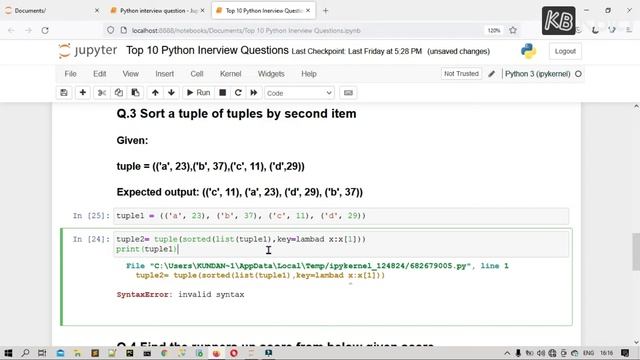Copy selected cells icon

[118, 93]
